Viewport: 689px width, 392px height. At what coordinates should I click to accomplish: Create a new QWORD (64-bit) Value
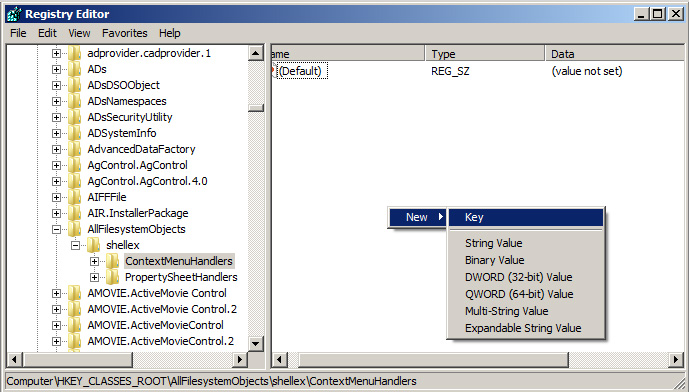click(x=526, y=294)
